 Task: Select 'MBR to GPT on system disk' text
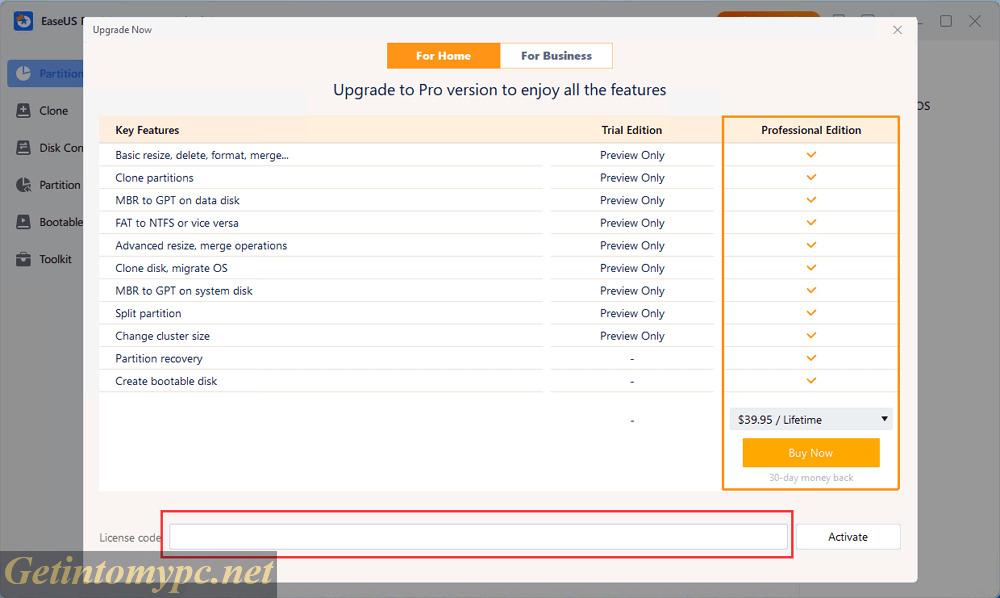(x=184, y=291)
